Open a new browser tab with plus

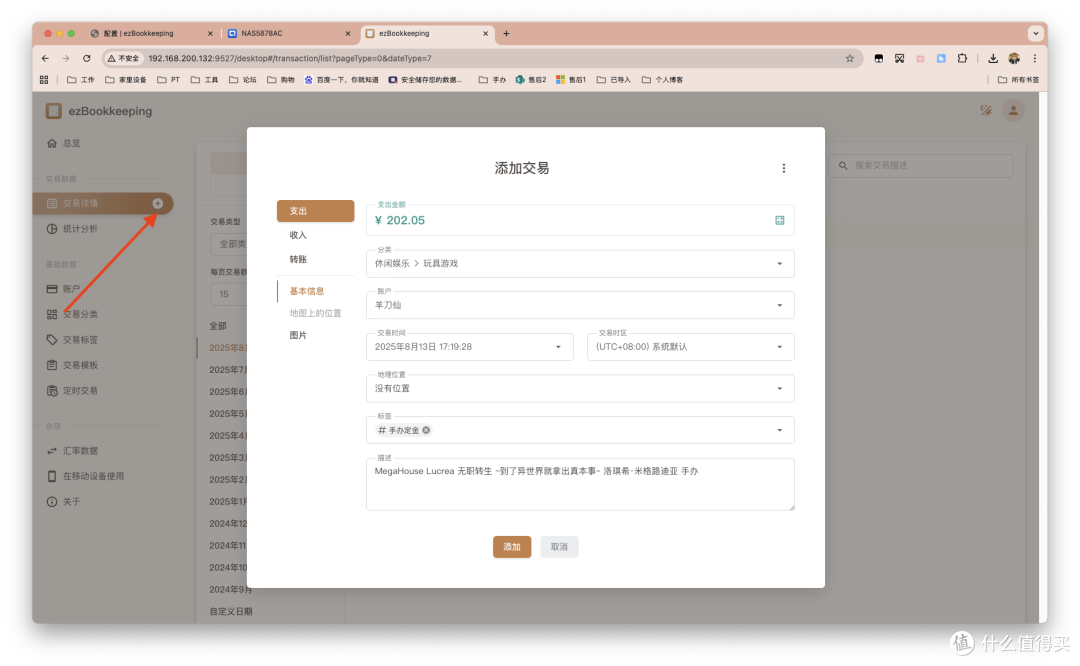[506, 33]
